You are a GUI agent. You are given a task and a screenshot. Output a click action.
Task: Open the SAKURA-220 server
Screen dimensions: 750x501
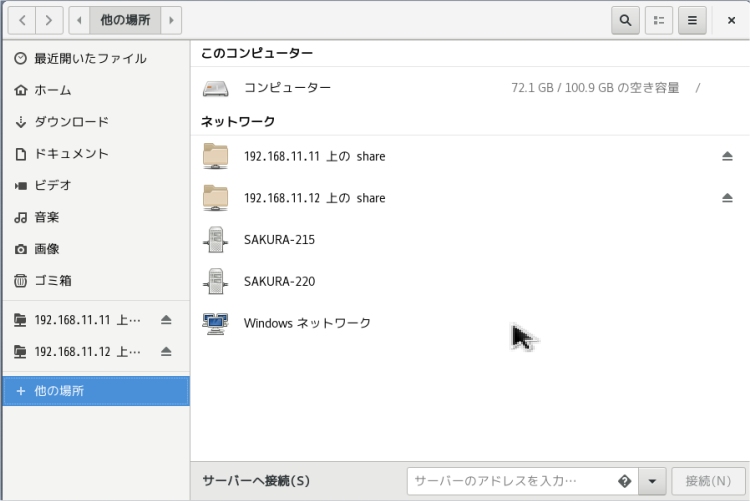[279, 282]
